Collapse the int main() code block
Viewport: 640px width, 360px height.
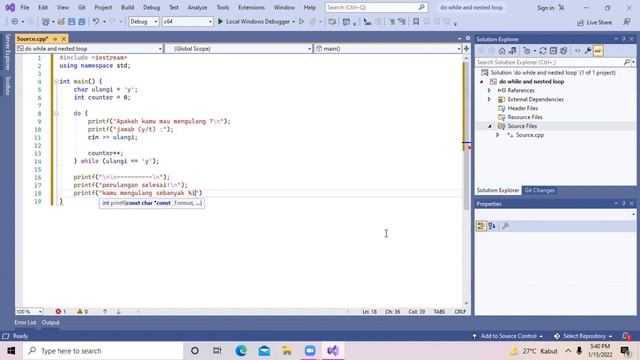click(x=57, y=82)
